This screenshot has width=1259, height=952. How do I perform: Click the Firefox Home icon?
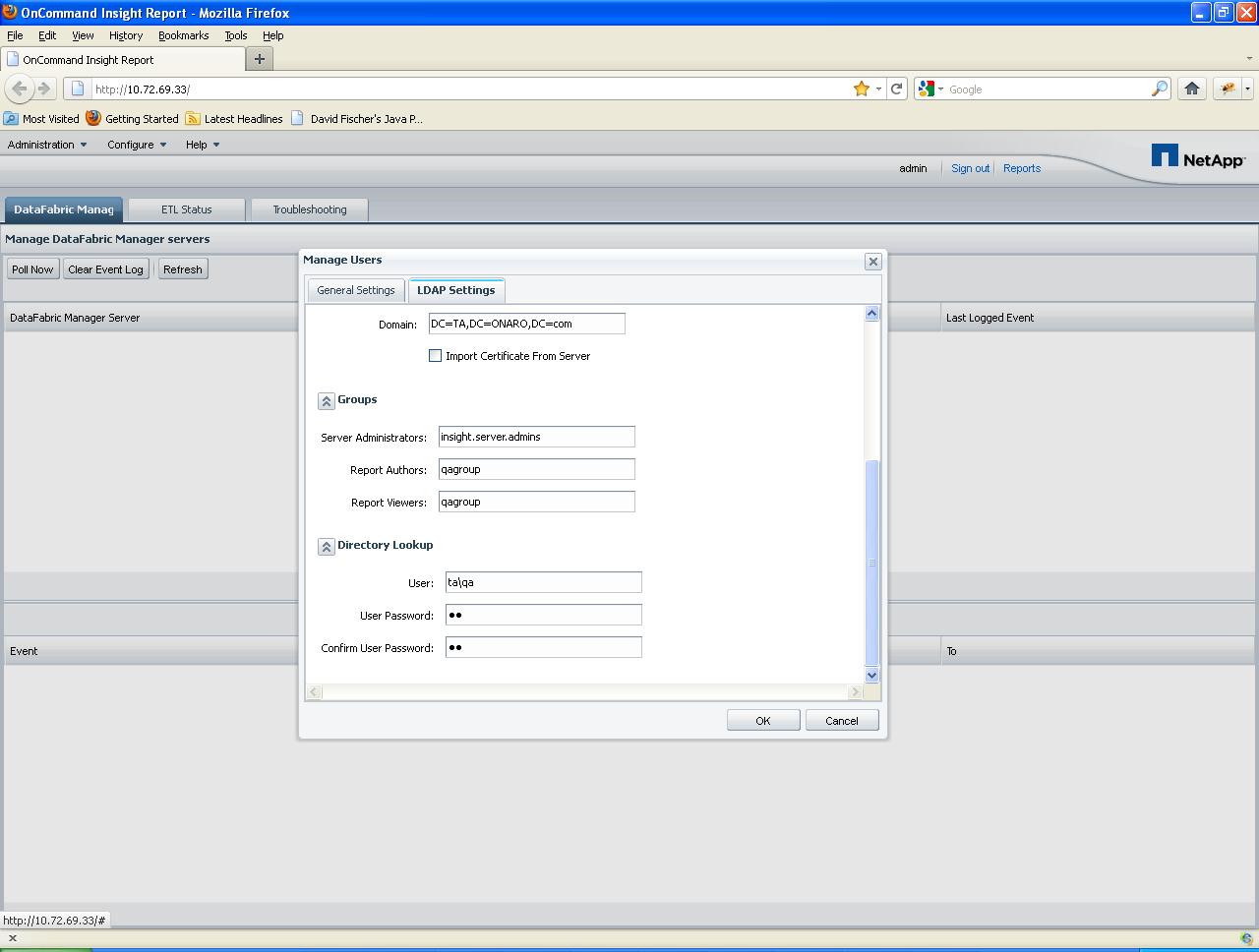tap(1191, 89)
